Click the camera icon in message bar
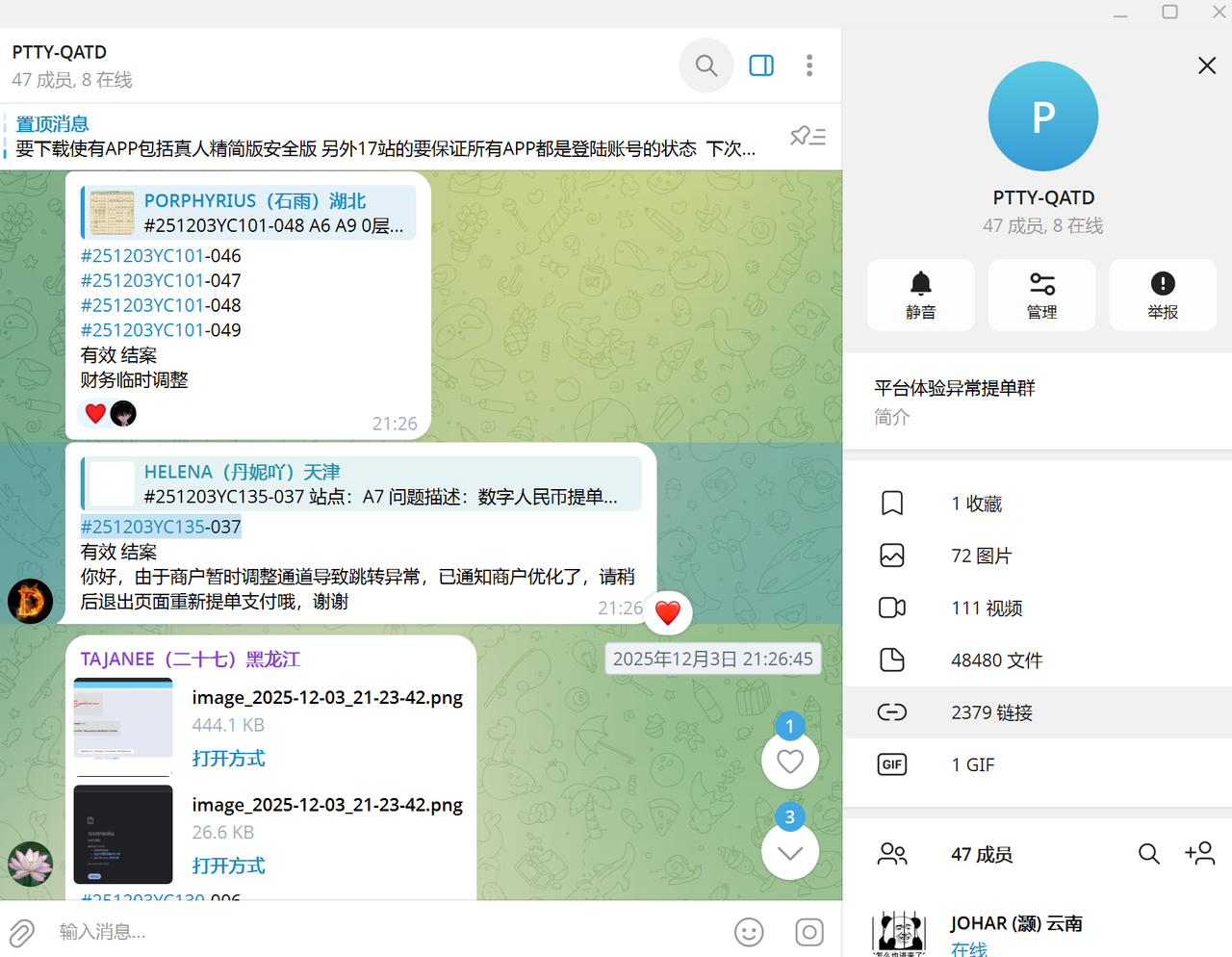Viewport: 1232px width, 957px height. [809, 932]
